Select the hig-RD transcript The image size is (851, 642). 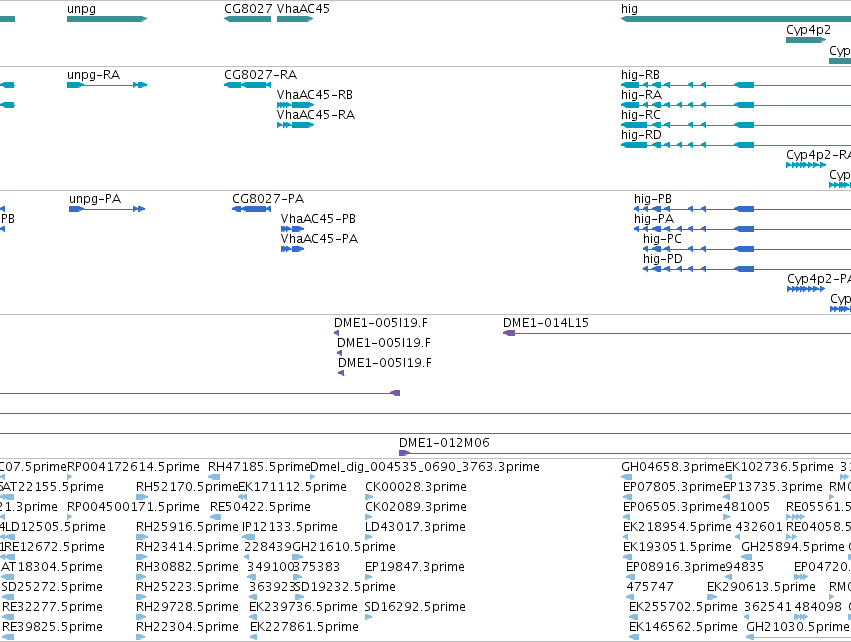(x=735, y=145)
